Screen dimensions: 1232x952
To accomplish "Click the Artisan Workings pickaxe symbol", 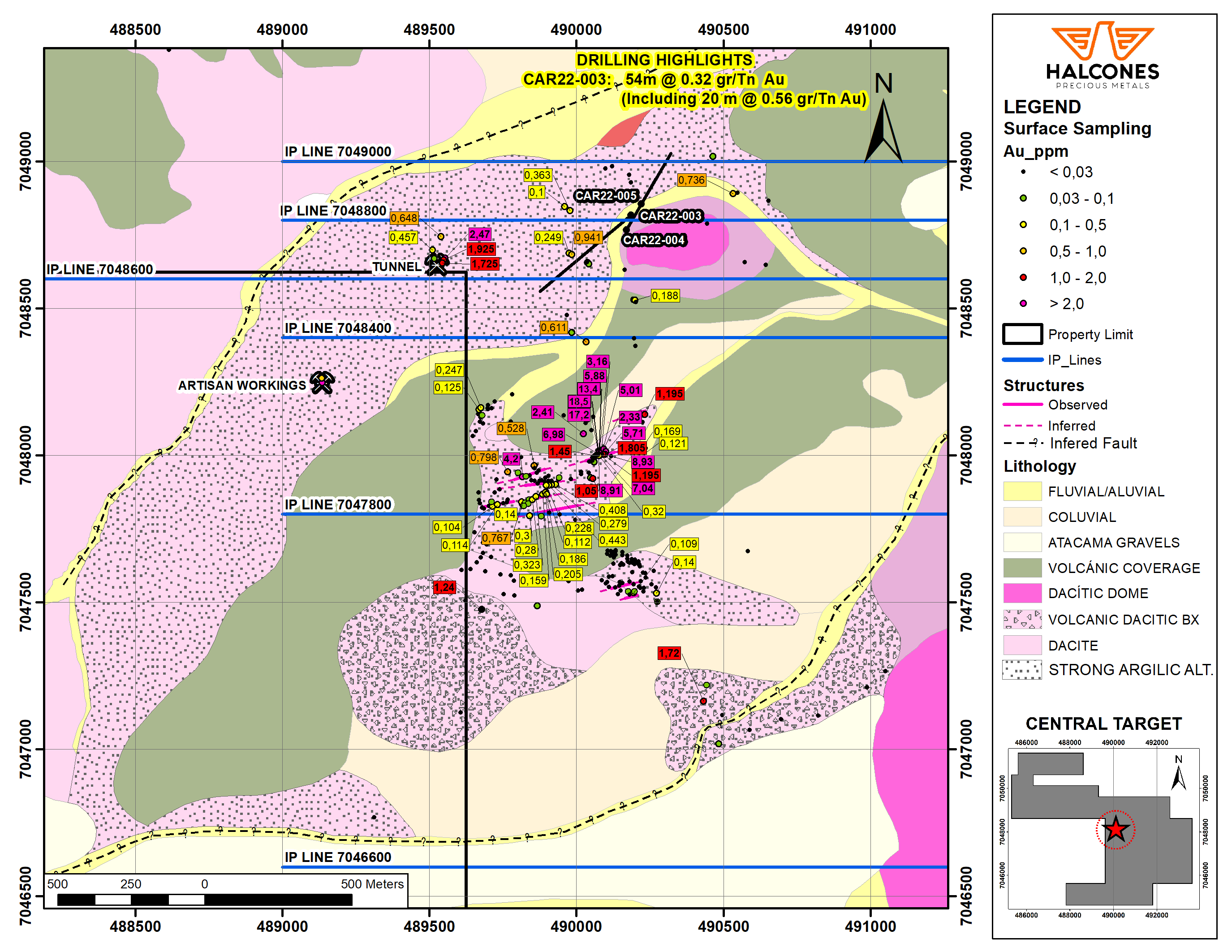I will 323,383.
